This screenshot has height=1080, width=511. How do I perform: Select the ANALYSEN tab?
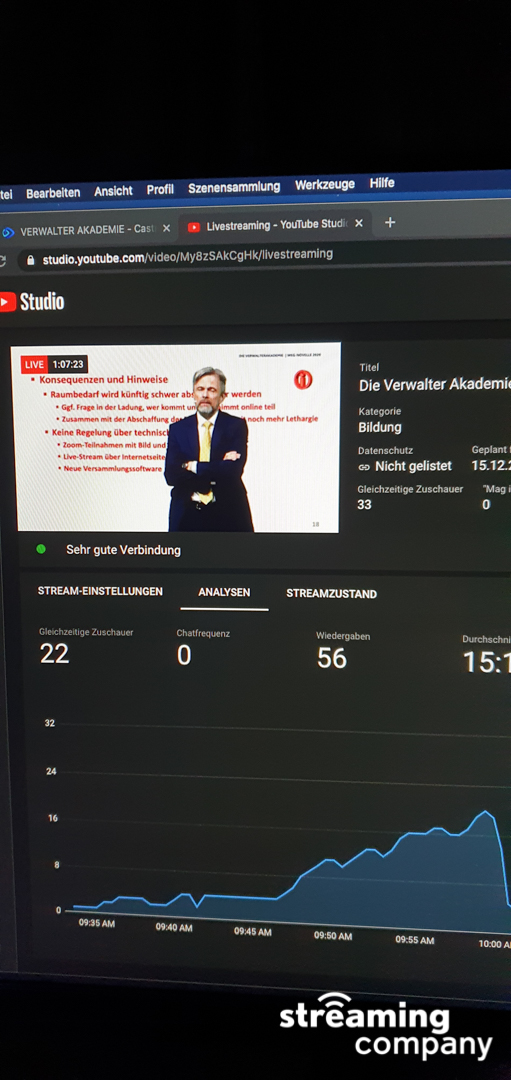[225, 592]
